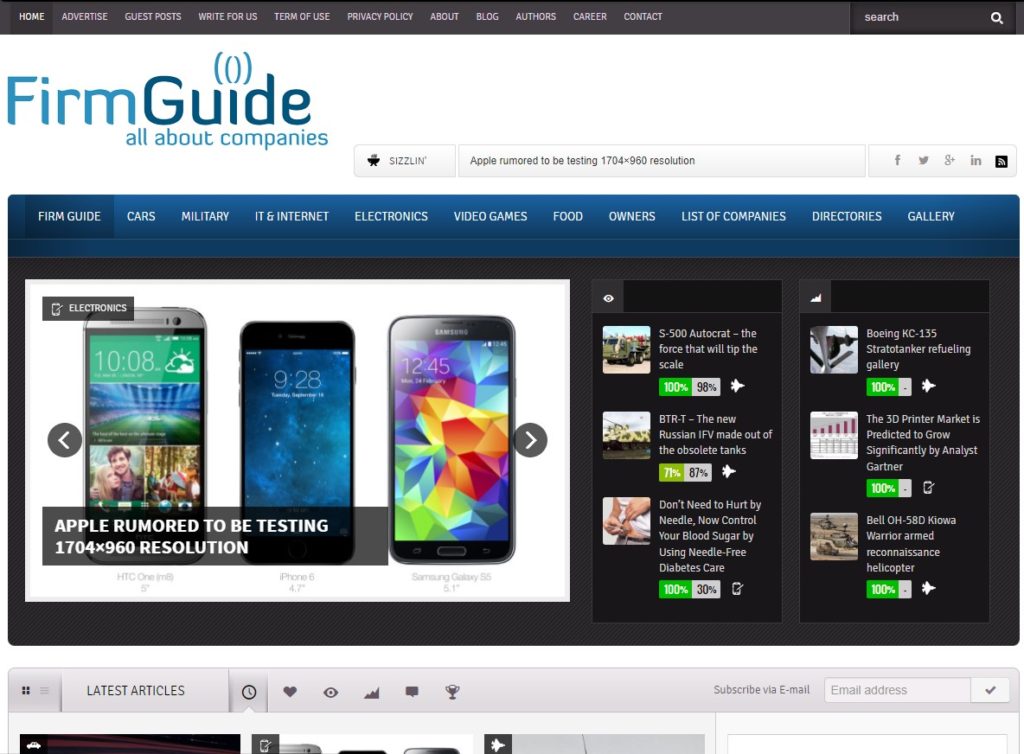The width and height of the screenshot is (1024, 754).
Task: Open S-500 Autocrat article link
Action: tap(708, 349)
